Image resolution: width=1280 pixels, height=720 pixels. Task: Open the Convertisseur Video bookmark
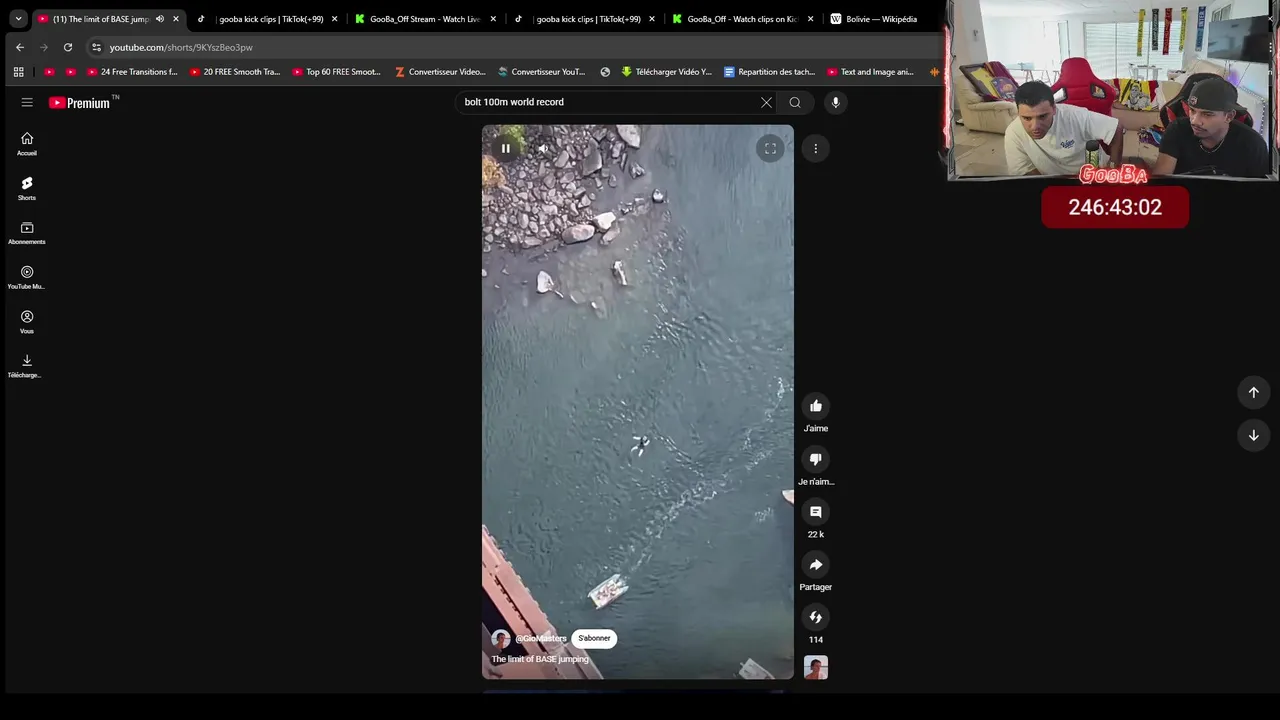point(440,72)
